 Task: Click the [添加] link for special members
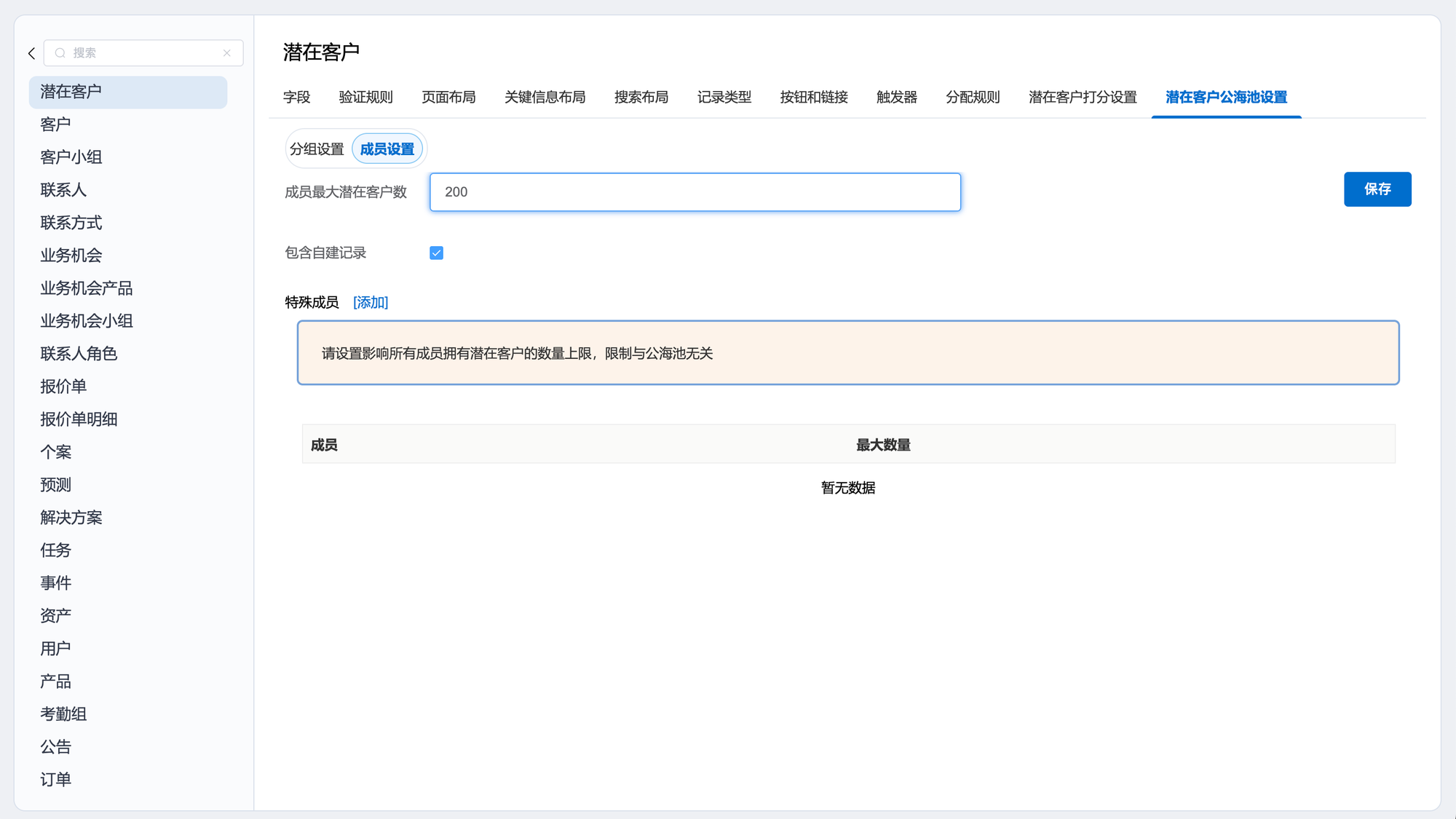[371, 302]
